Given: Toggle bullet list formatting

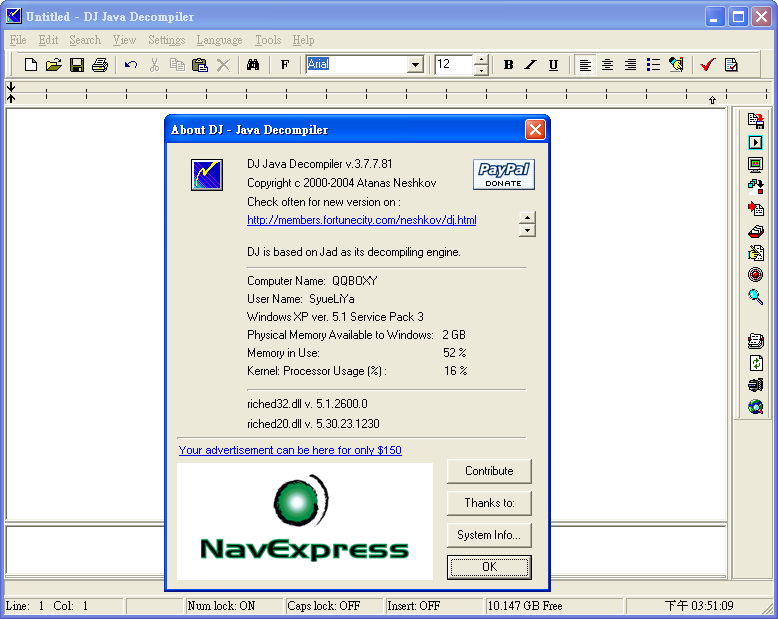Looking at the screenshot, I should [x=653, y=64].
